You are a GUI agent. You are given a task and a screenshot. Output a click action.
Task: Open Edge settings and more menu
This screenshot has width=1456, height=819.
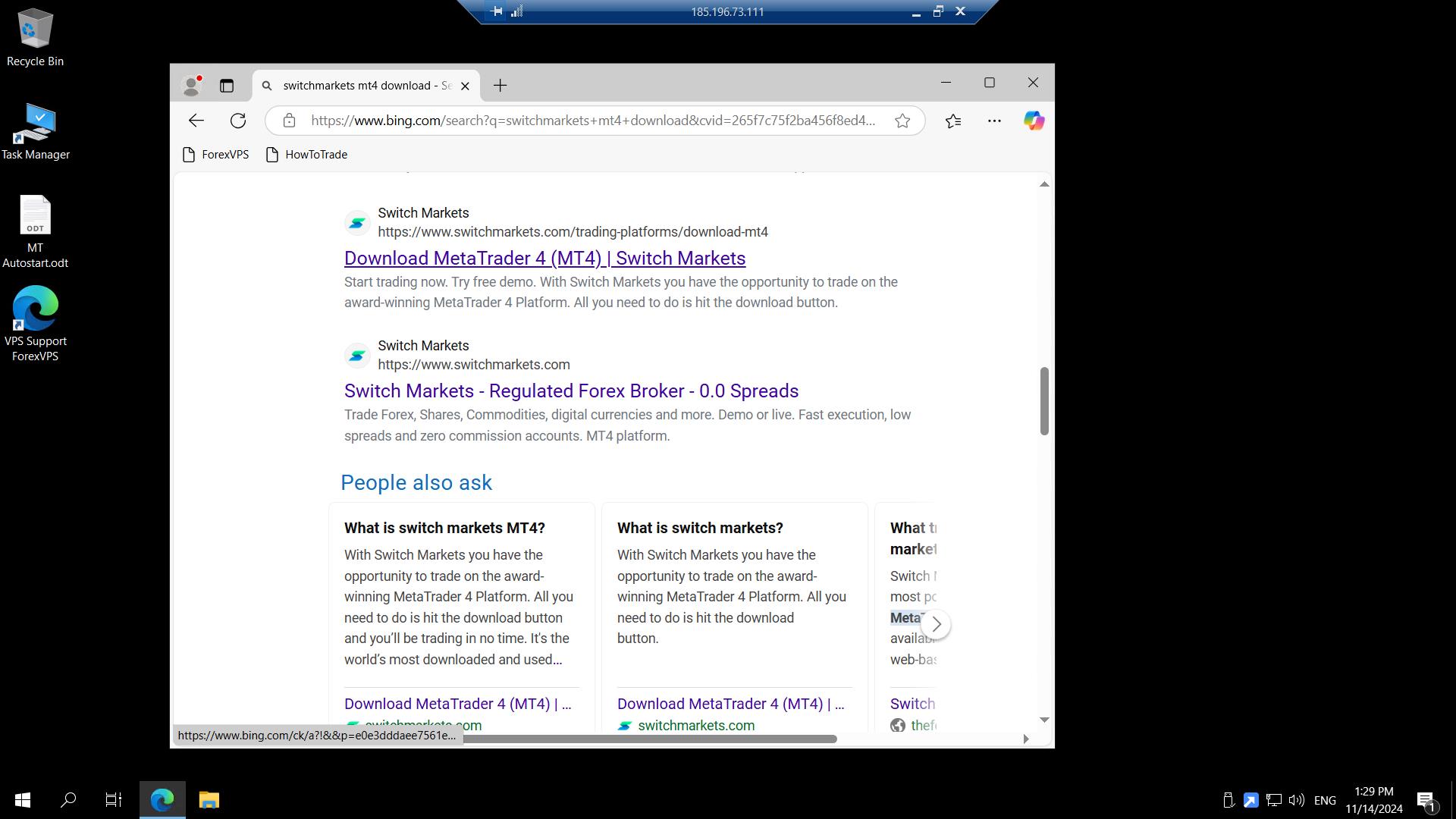click(994, 121)
